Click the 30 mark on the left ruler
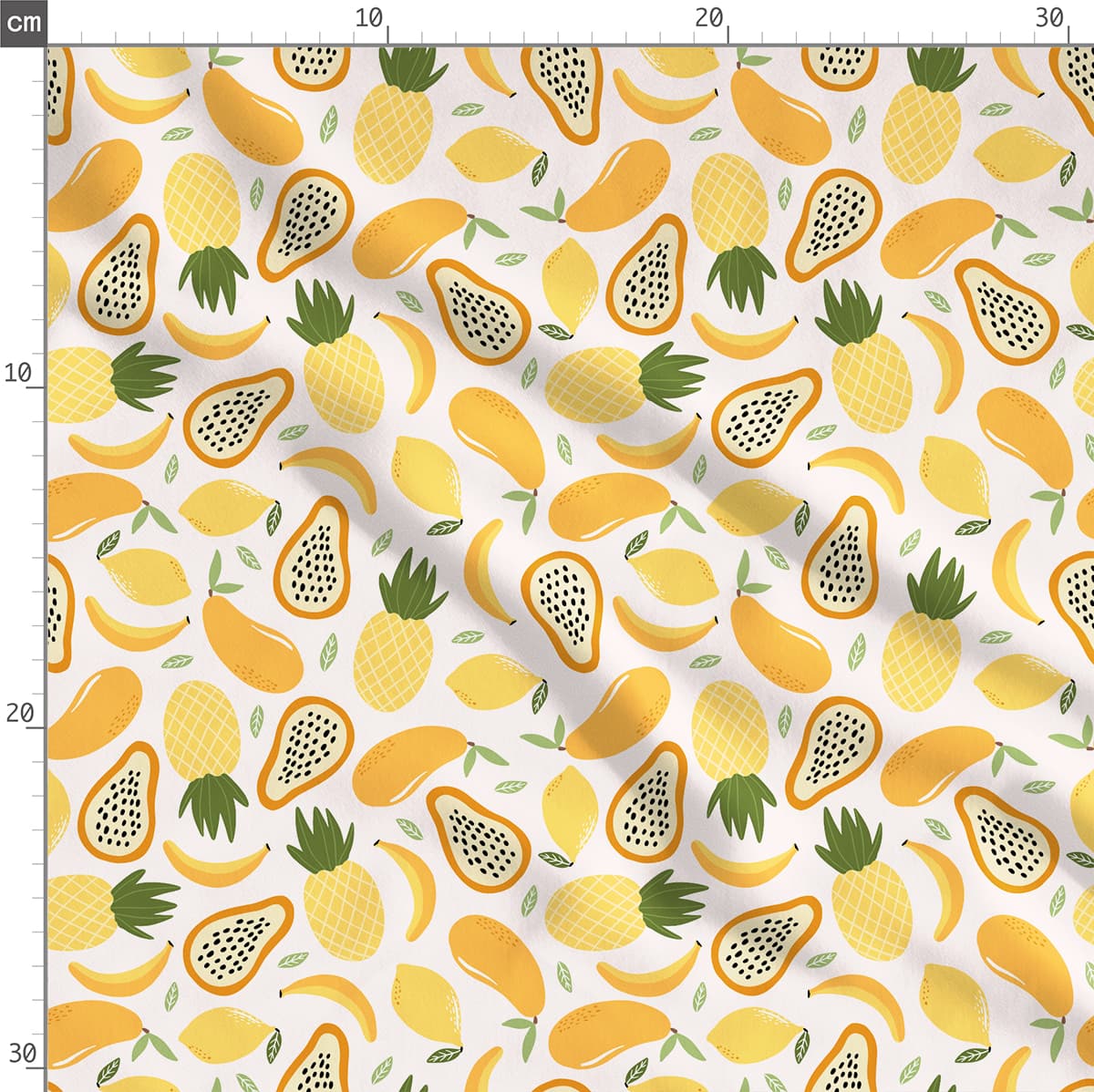Image resolution: width=1094 pixels, height=1092 pixels. [18, 1054]
